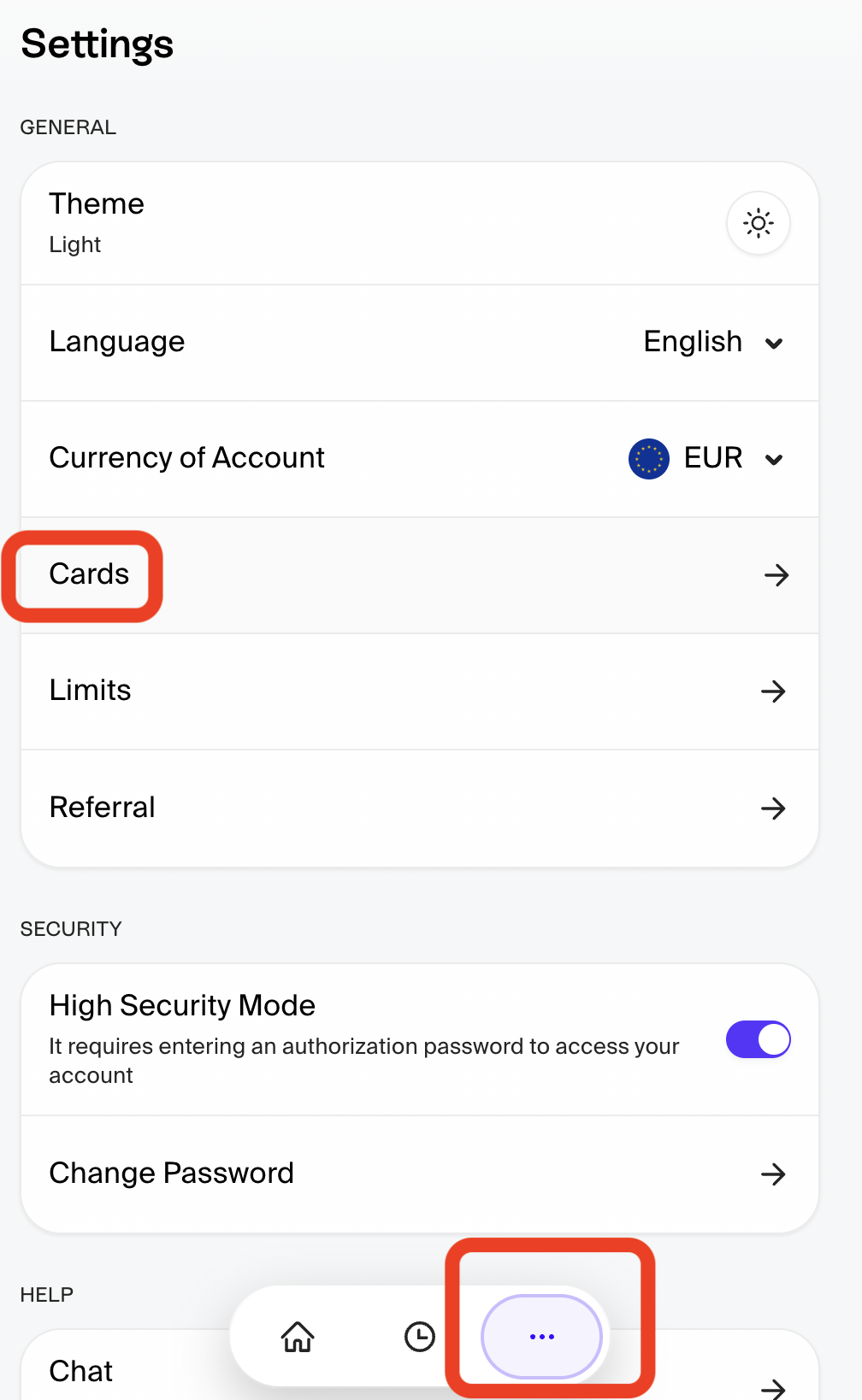Screen dimensions: 862x1400
Task: Expand the English language dropdown
Action: (x=714, y=342)
